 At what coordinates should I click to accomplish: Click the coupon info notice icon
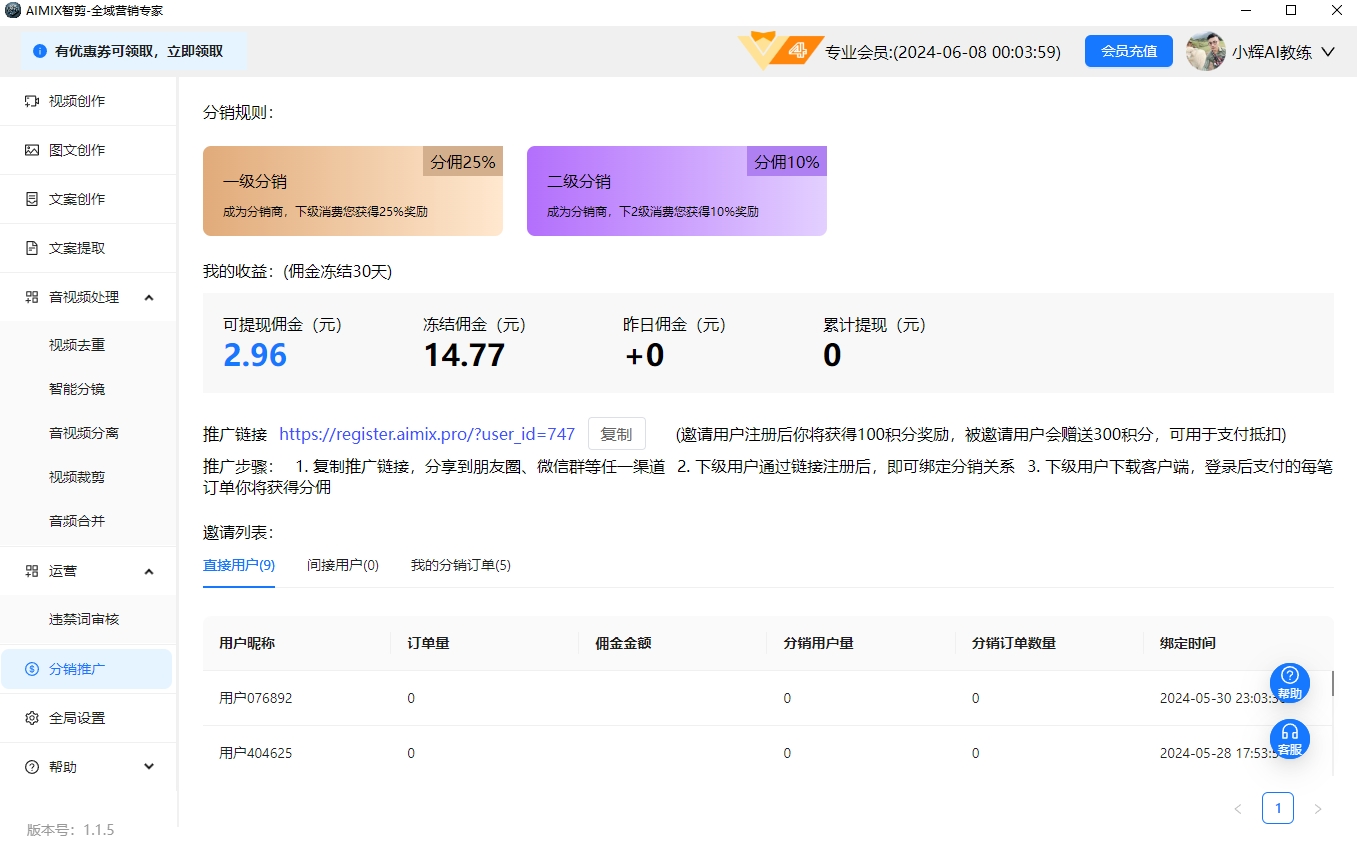tap(40, 51)
